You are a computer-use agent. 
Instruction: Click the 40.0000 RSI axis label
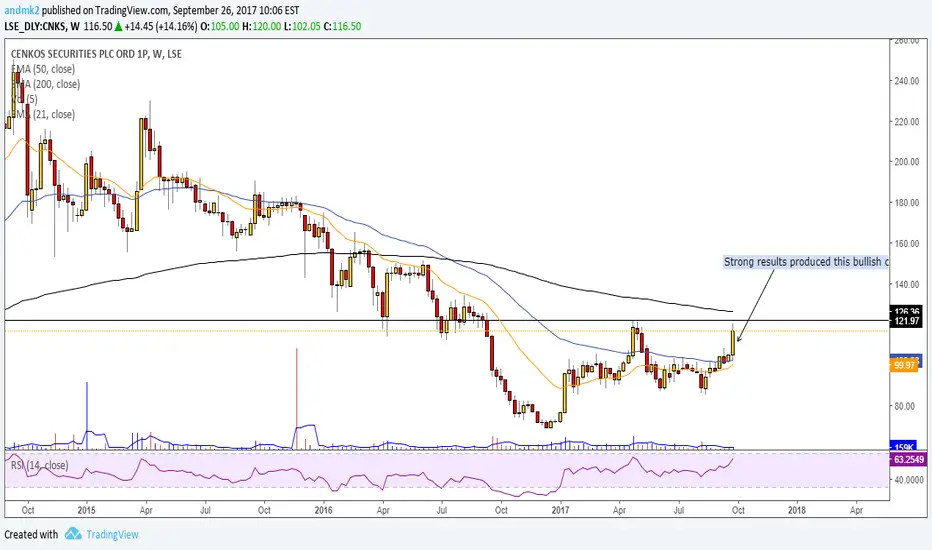[909, 479]
